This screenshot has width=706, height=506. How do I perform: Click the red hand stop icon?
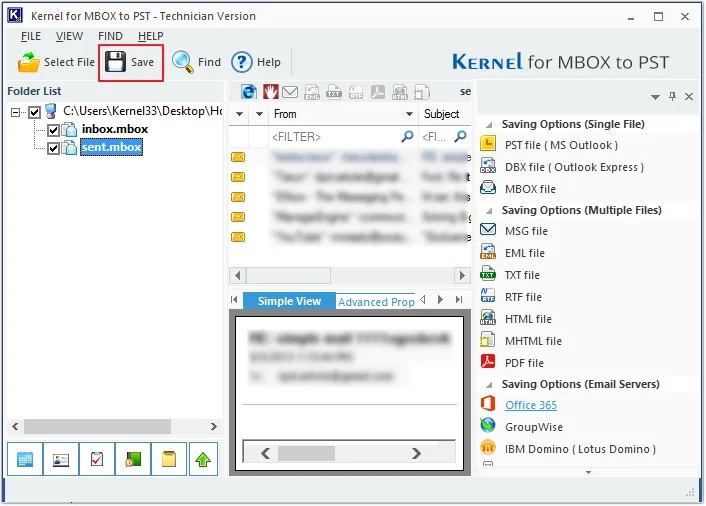pos(271,92)
